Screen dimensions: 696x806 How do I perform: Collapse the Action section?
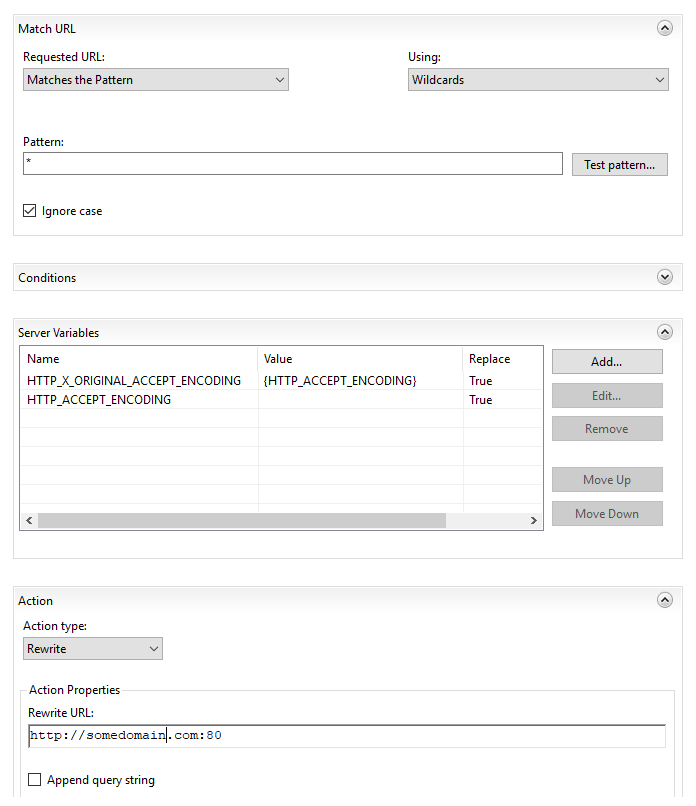(665, 600)
